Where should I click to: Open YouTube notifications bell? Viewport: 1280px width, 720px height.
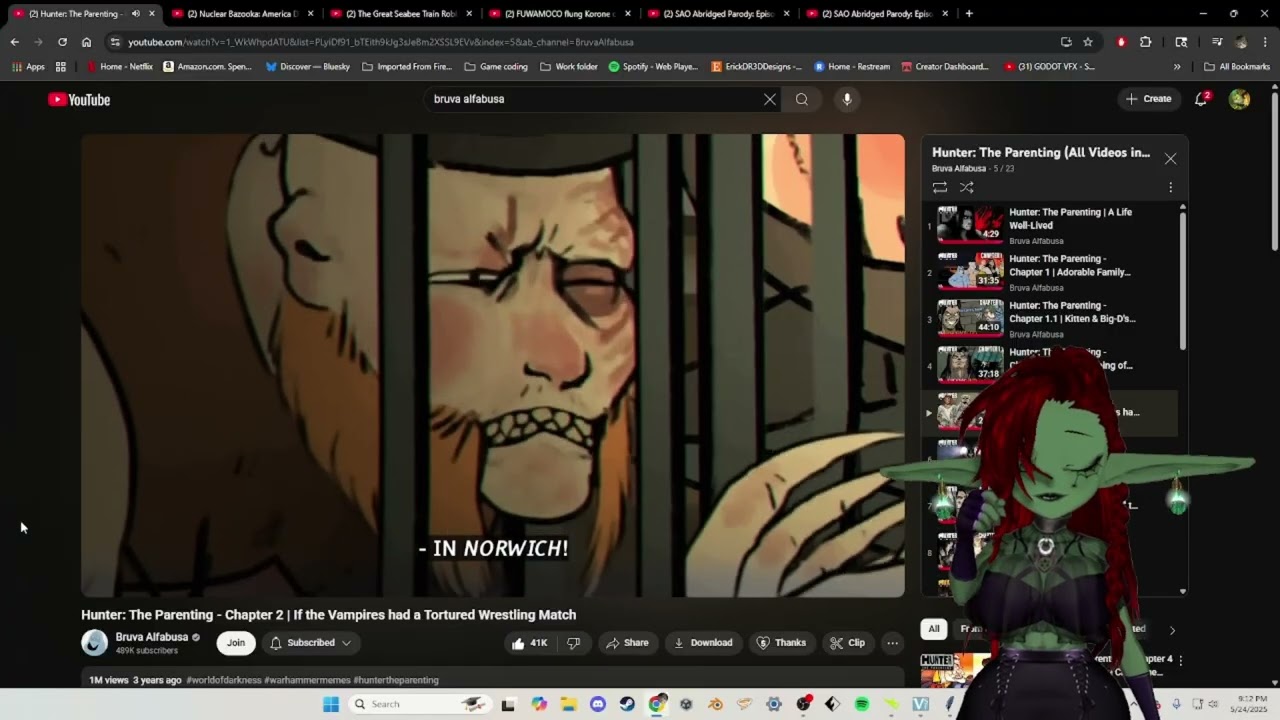1202,99
